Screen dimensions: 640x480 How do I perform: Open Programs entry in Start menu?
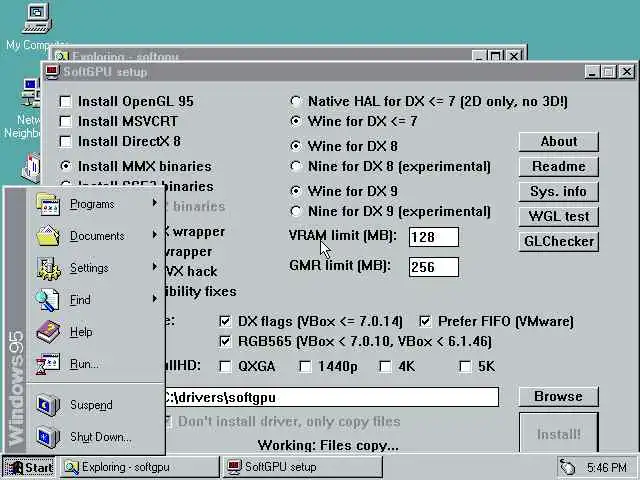click(96, 204)
